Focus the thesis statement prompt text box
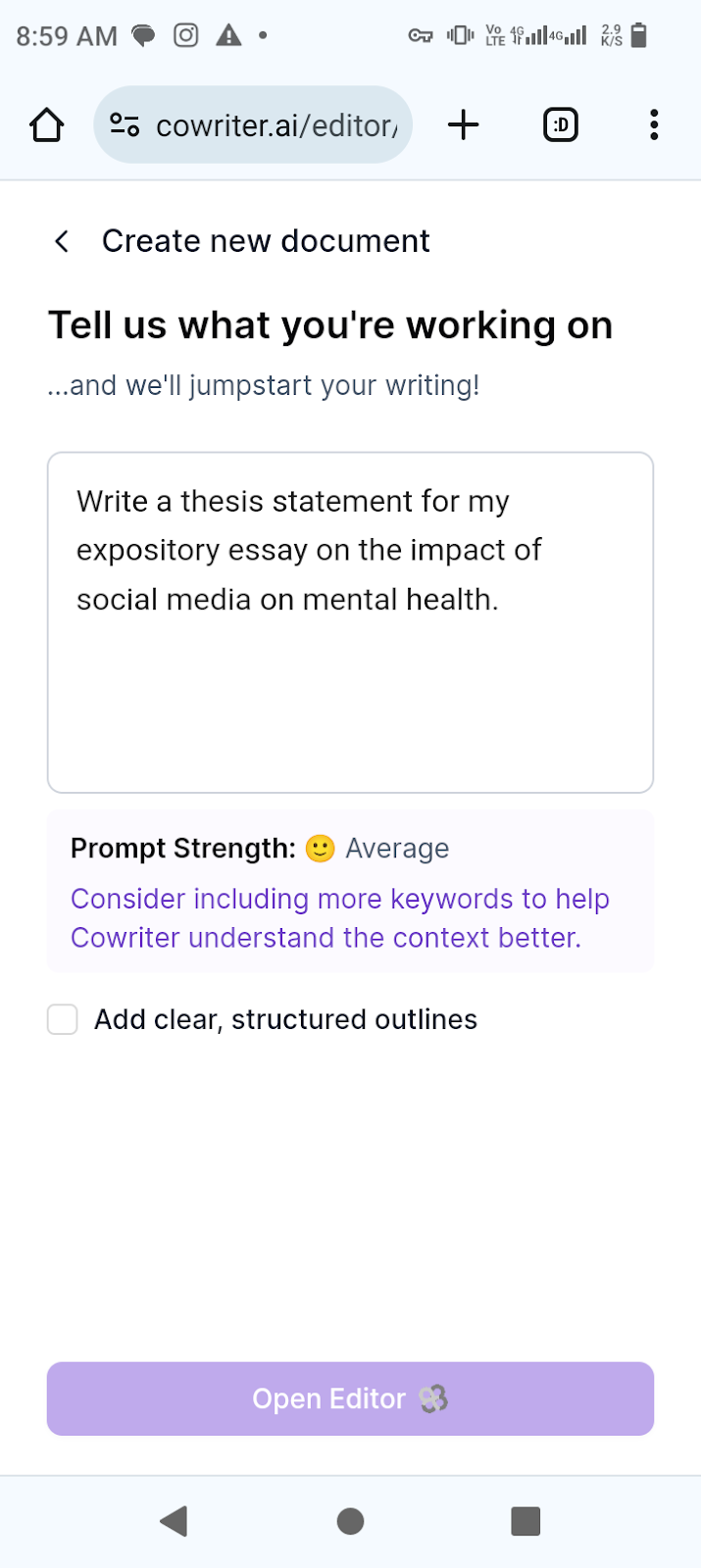Viewport: 701px width, 1568px height. [x=350, y=622]
